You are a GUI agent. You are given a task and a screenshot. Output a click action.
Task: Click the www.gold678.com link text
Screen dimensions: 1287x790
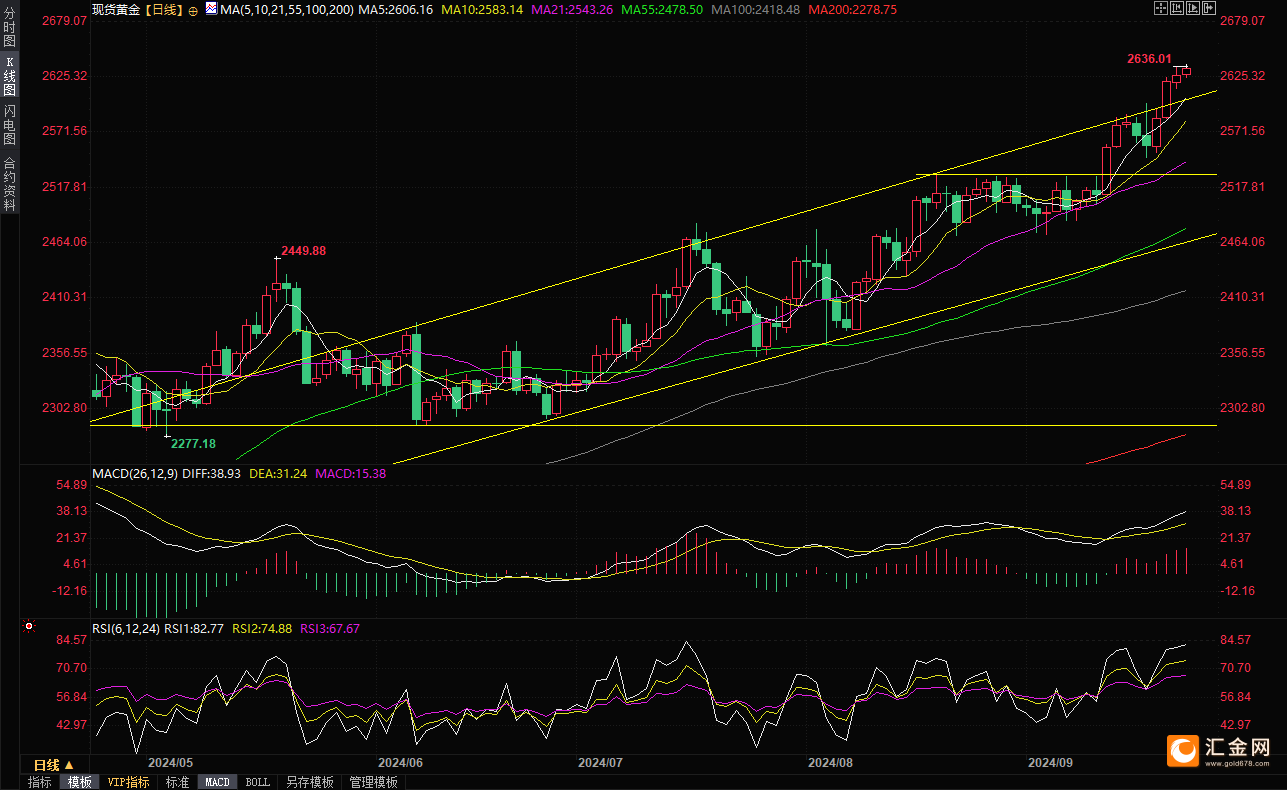(x=1238, y=765)
